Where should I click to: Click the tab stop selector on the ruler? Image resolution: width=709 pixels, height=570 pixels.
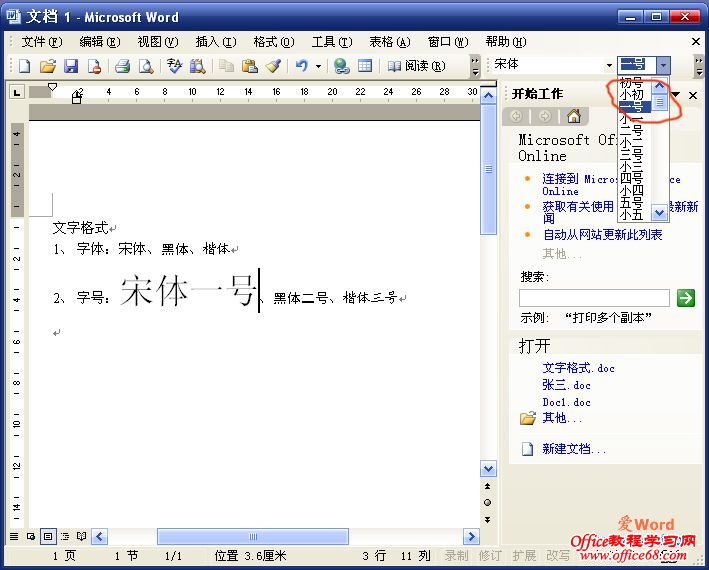coord(17,93)
